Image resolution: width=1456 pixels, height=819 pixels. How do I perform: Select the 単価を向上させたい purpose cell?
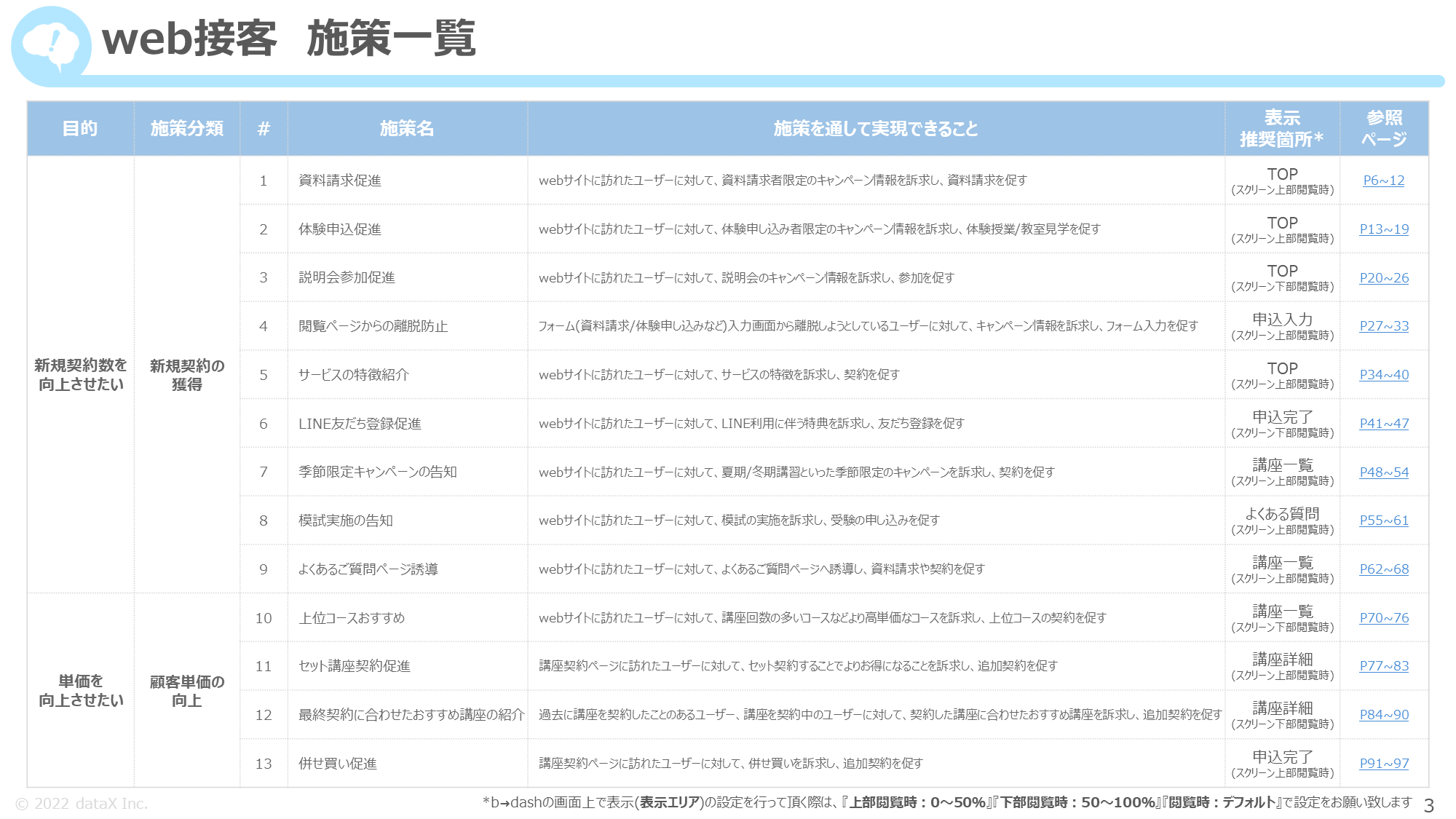pyautogui.click(x=81, y=690)
